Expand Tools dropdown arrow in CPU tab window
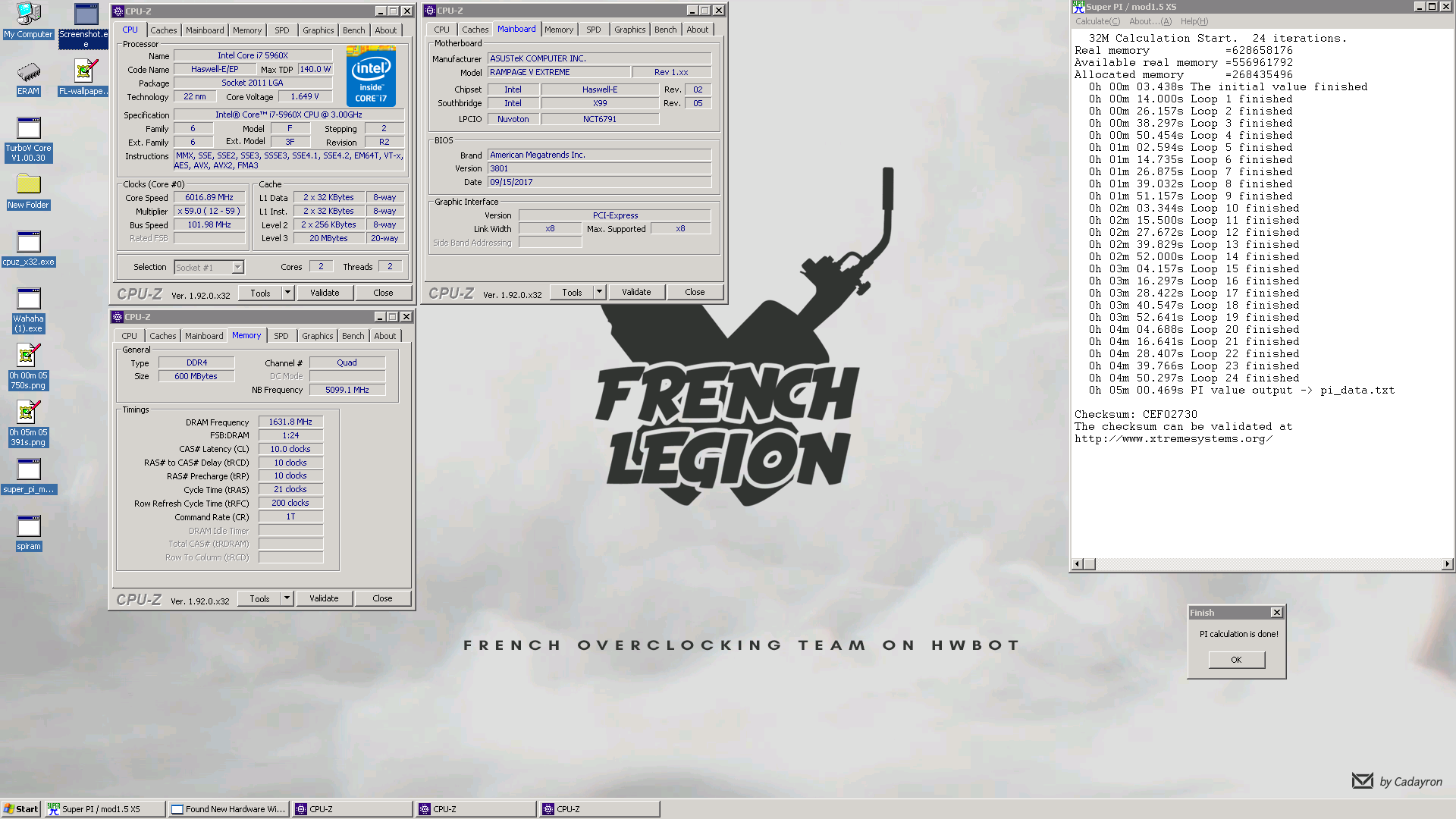The width and height of the screenshot is (1456, 819). tap(287, 293)
